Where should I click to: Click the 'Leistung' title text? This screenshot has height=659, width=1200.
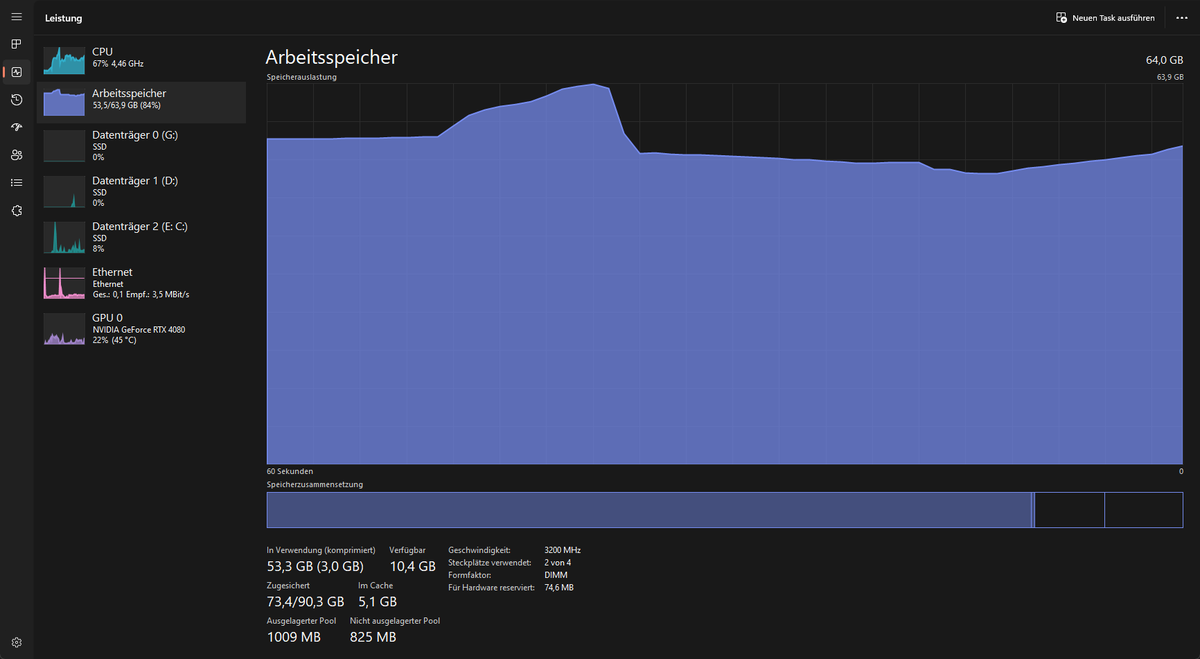[x=63, y=18]
